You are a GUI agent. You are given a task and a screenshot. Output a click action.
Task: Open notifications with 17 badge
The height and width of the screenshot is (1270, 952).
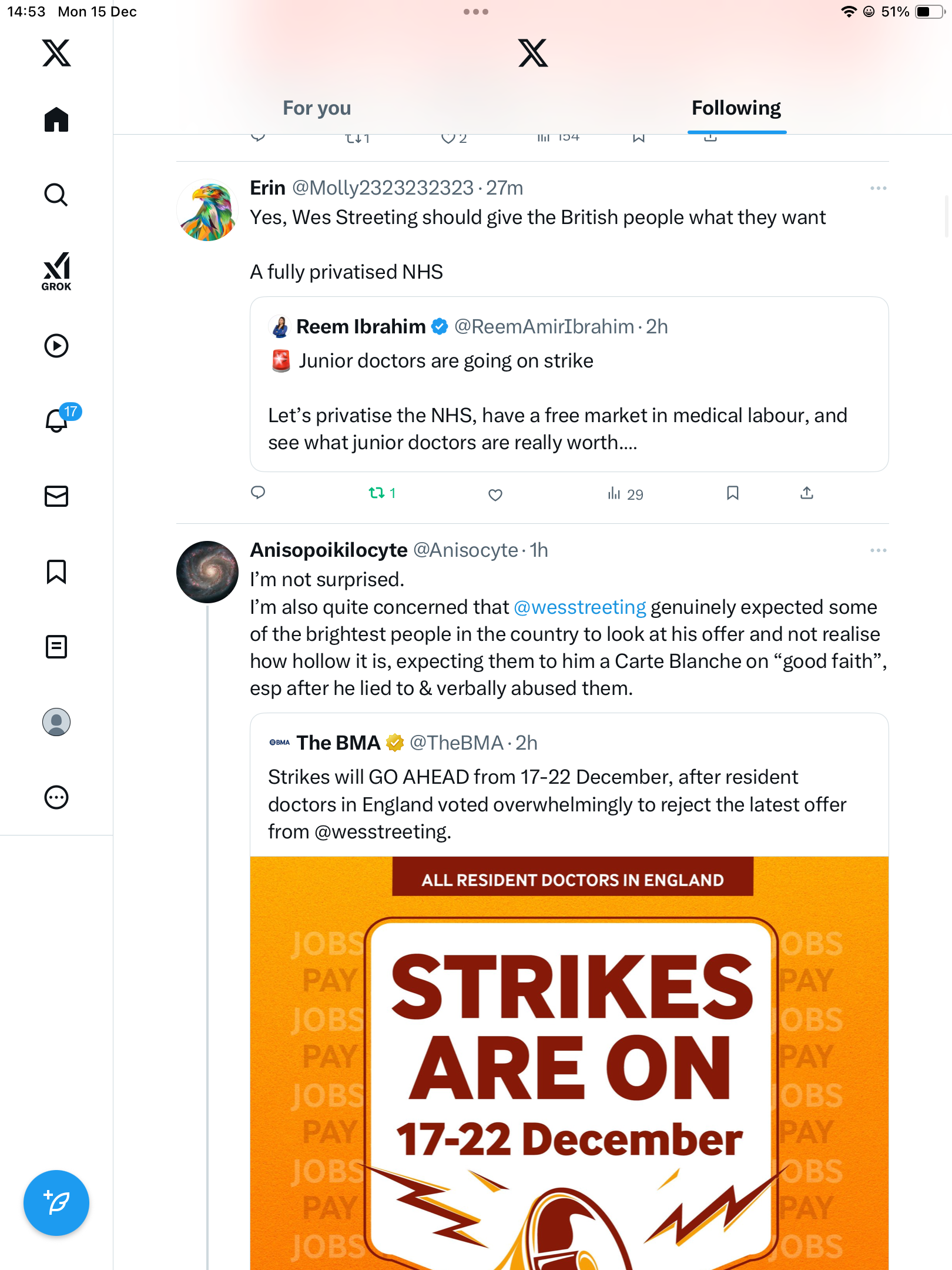tap(58, 420)
